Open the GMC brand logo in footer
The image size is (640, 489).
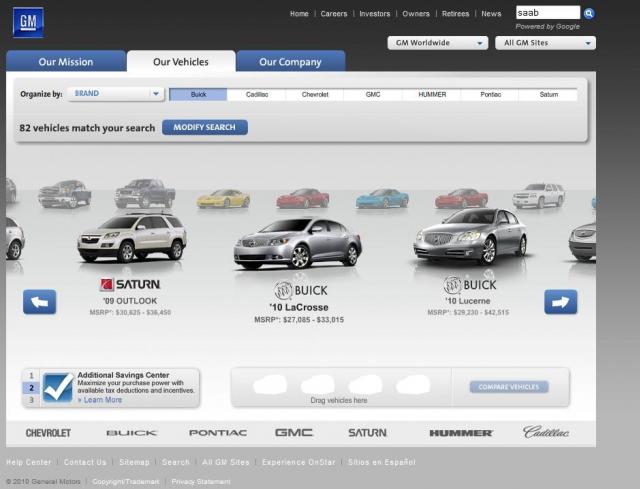click(294, 432)
